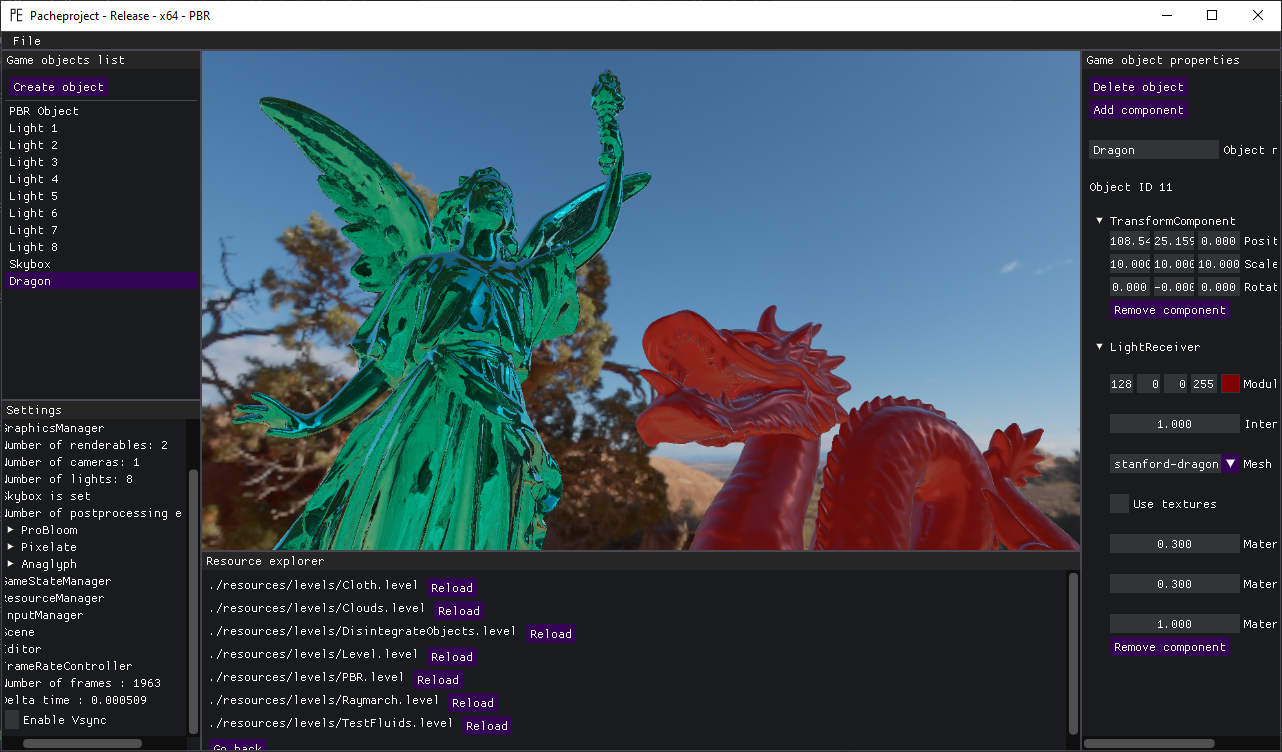The height and width of the screenshot is (752, 1282).
Task: Reload the PBR.level file
Action: click(x=438, y=680)
